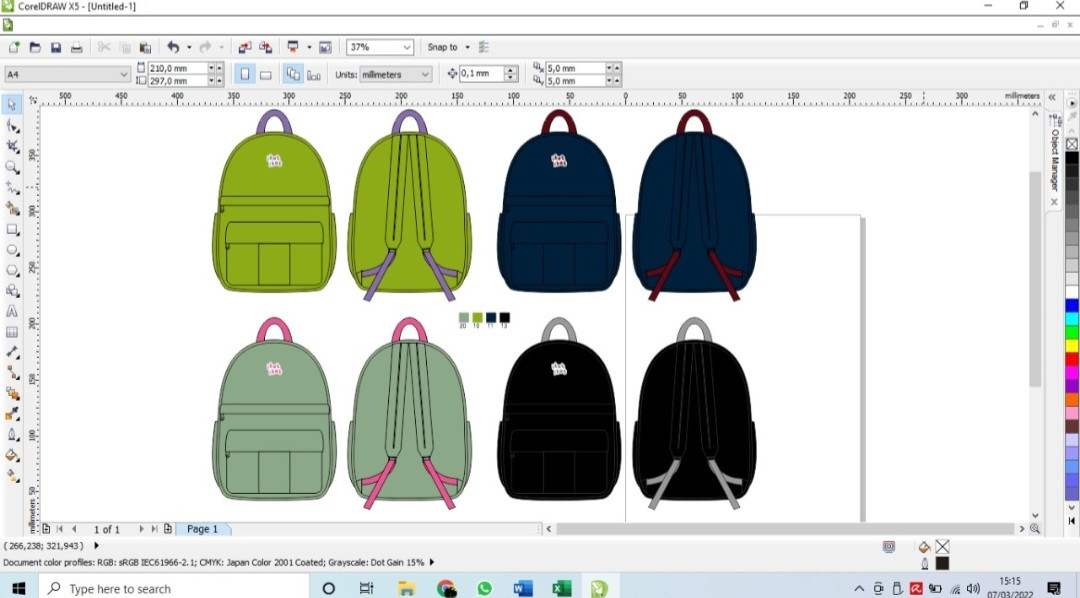Viewport: 1080px width, 598px height.
Task: Select the Interactive Fill tool
Action: click(x=12, y=475)
